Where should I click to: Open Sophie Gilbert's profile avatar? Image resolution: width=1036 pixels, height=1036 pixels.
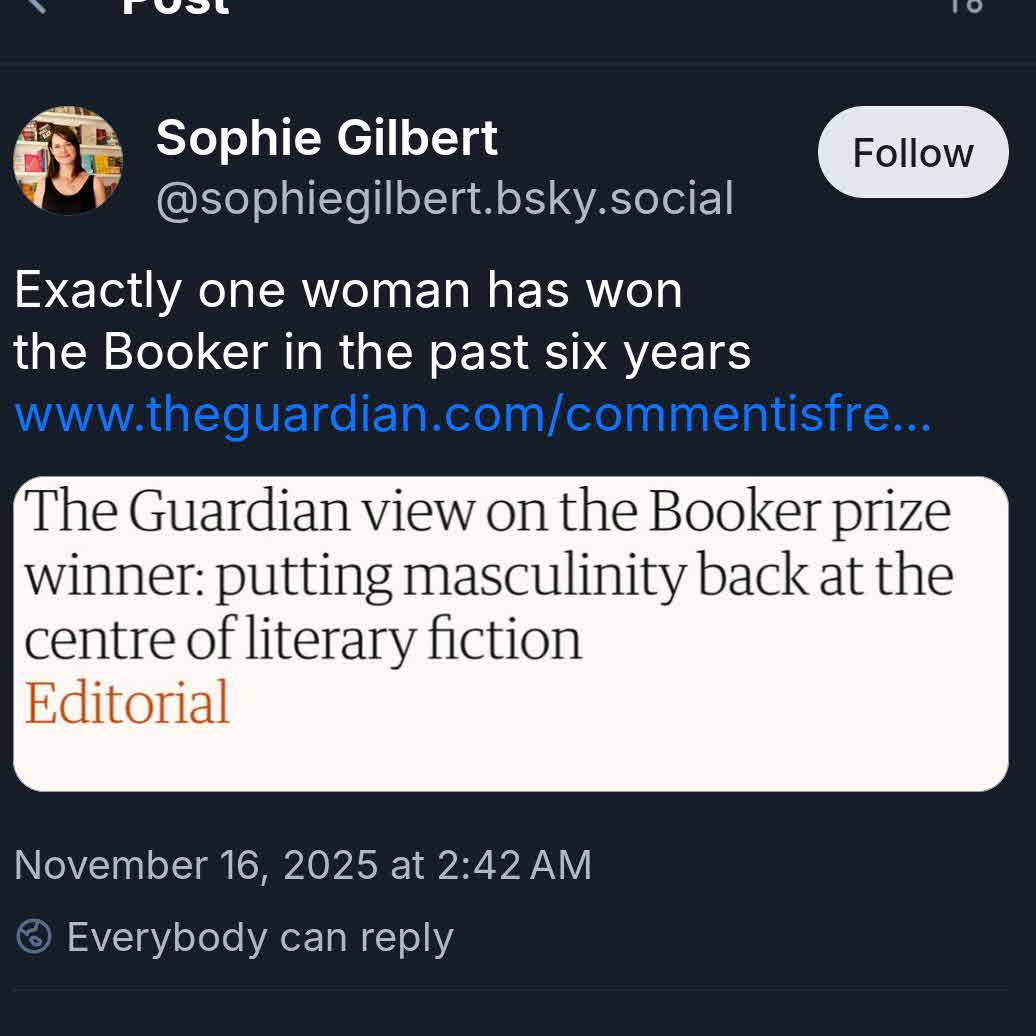pyautogui.click(x=68, y=160)
